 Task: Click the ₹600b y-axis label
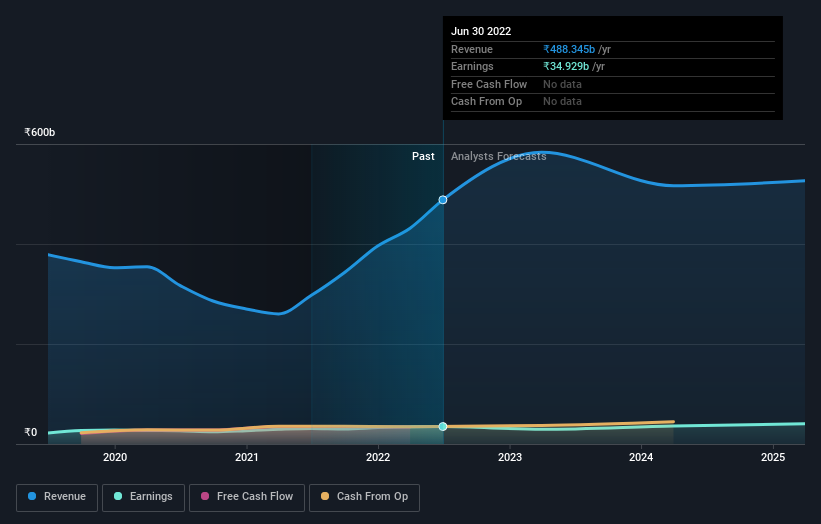tap(40, 132)
